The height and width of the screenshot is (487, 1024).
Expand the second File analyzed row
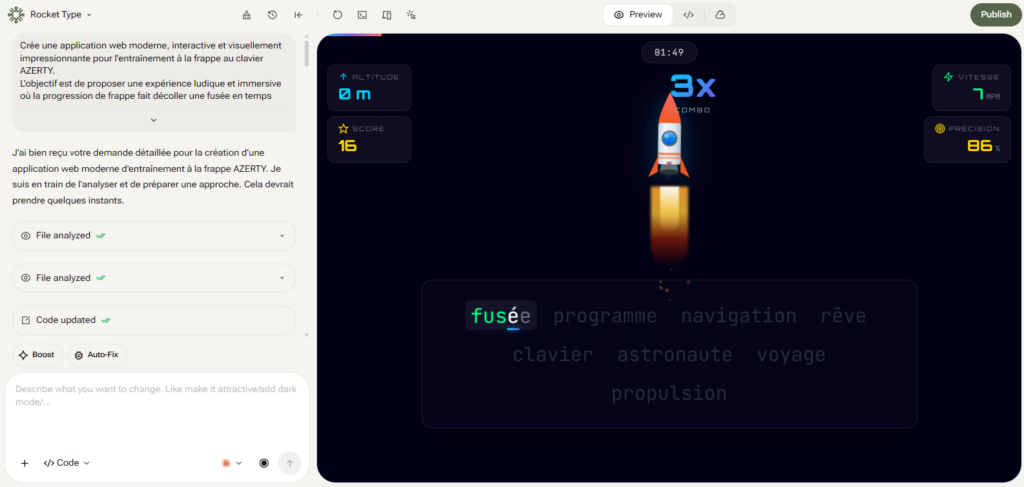(x=153, y=277)
